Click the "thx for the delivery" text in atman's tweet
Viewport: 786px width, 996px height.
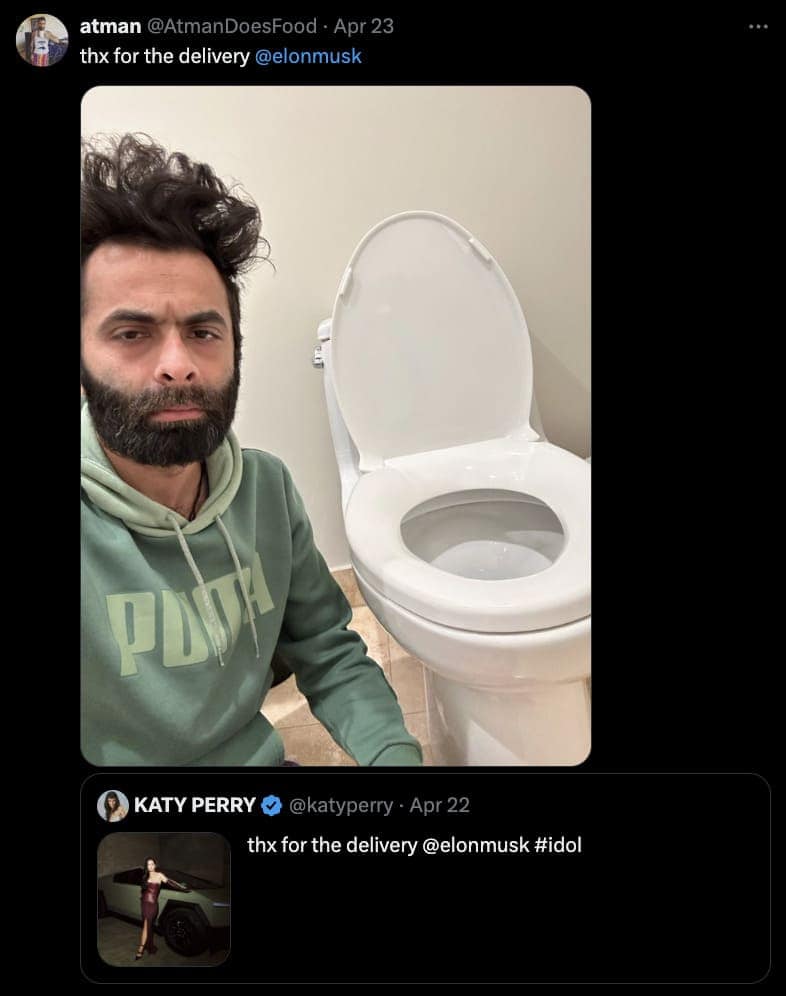point(164,56)
